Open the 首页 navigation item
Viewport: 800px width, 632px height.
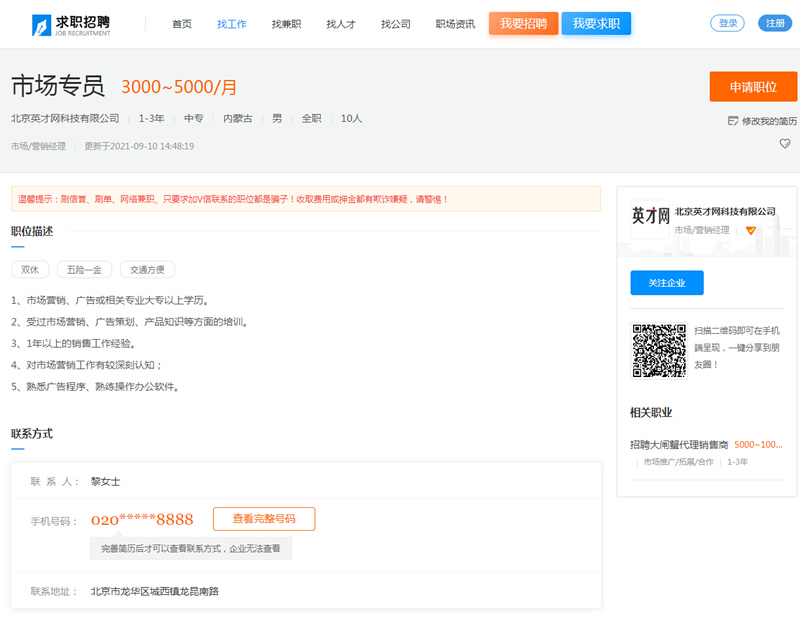[x=182, y=24]
